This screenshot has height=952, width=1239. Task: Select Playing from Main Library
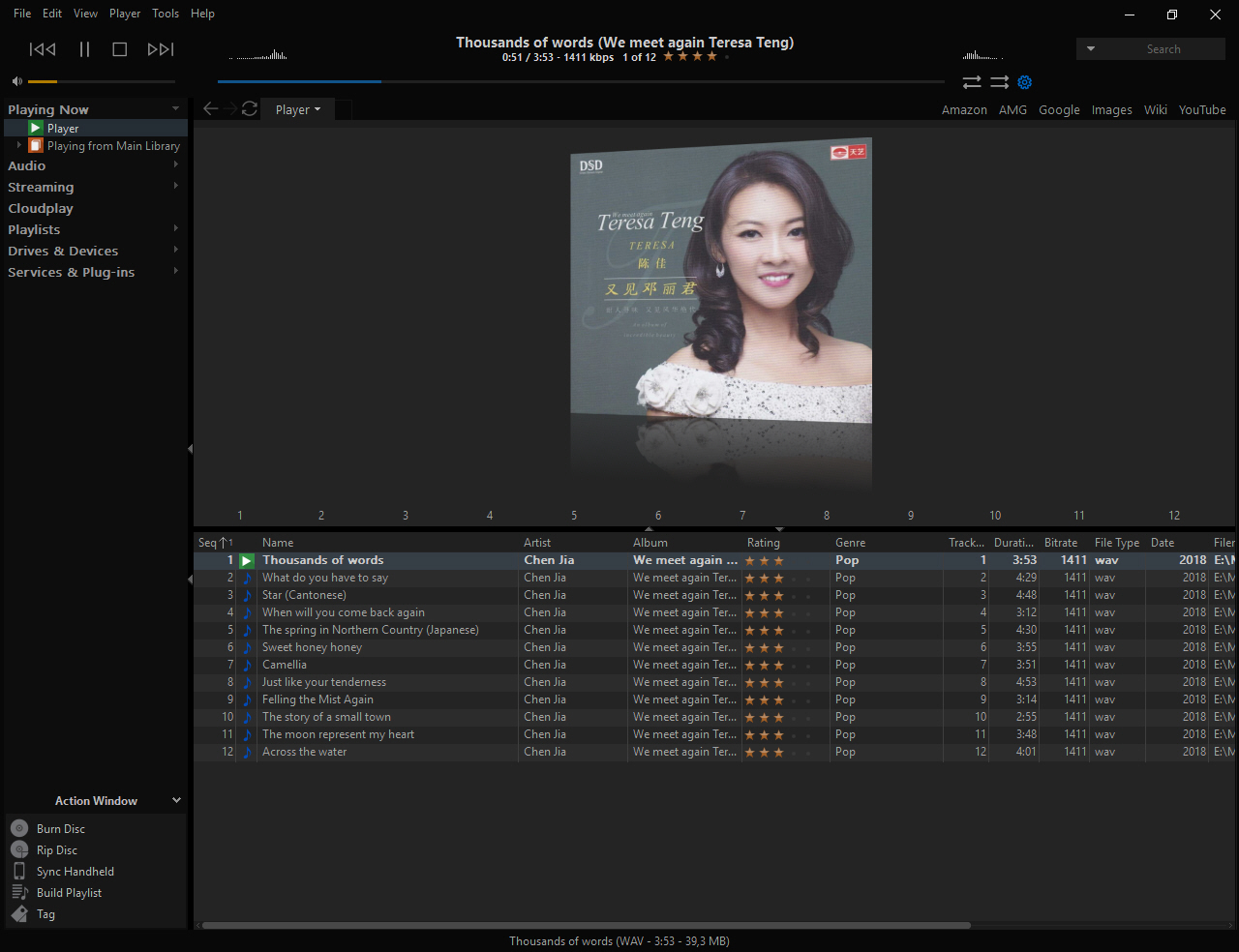113,146
